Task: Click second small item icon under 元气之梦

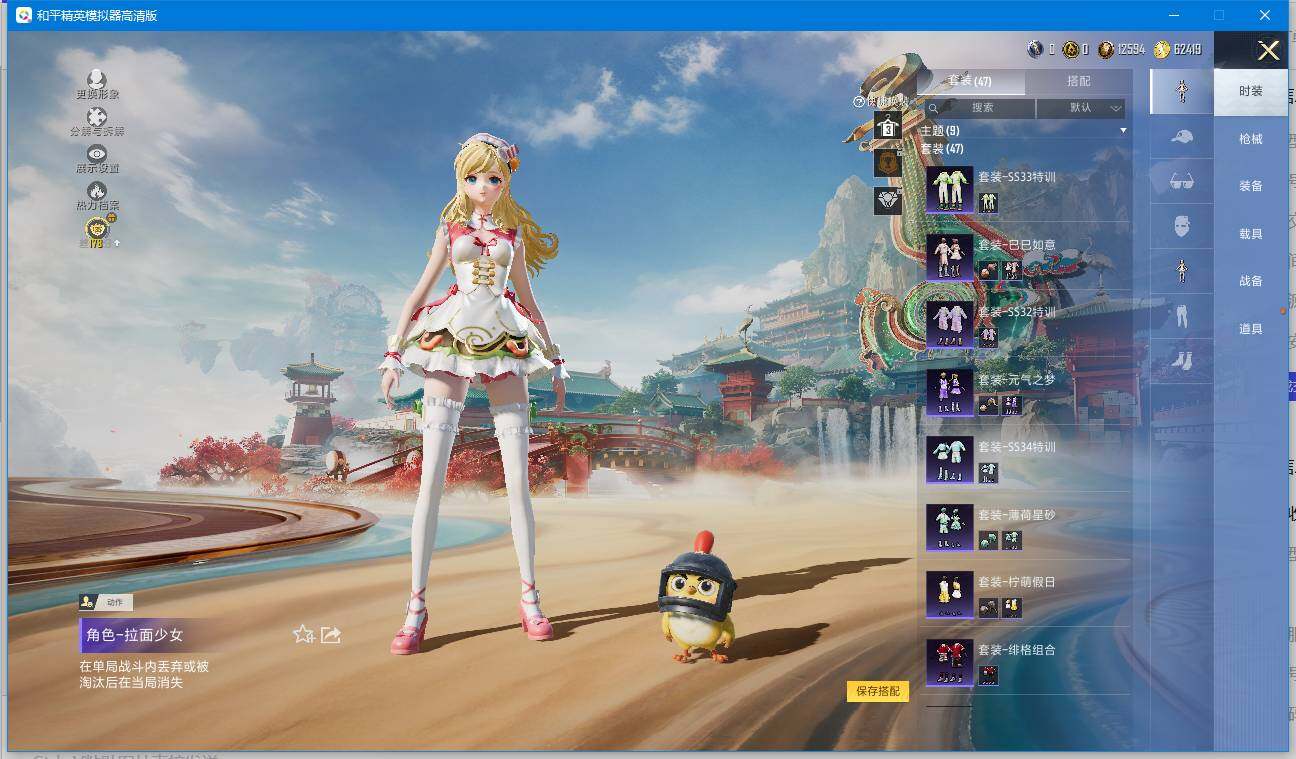Action: click(1012, 404)
